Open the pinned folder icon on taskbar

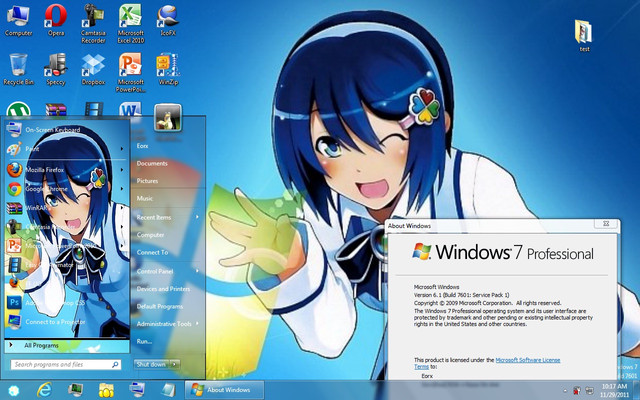pos(106,390)
